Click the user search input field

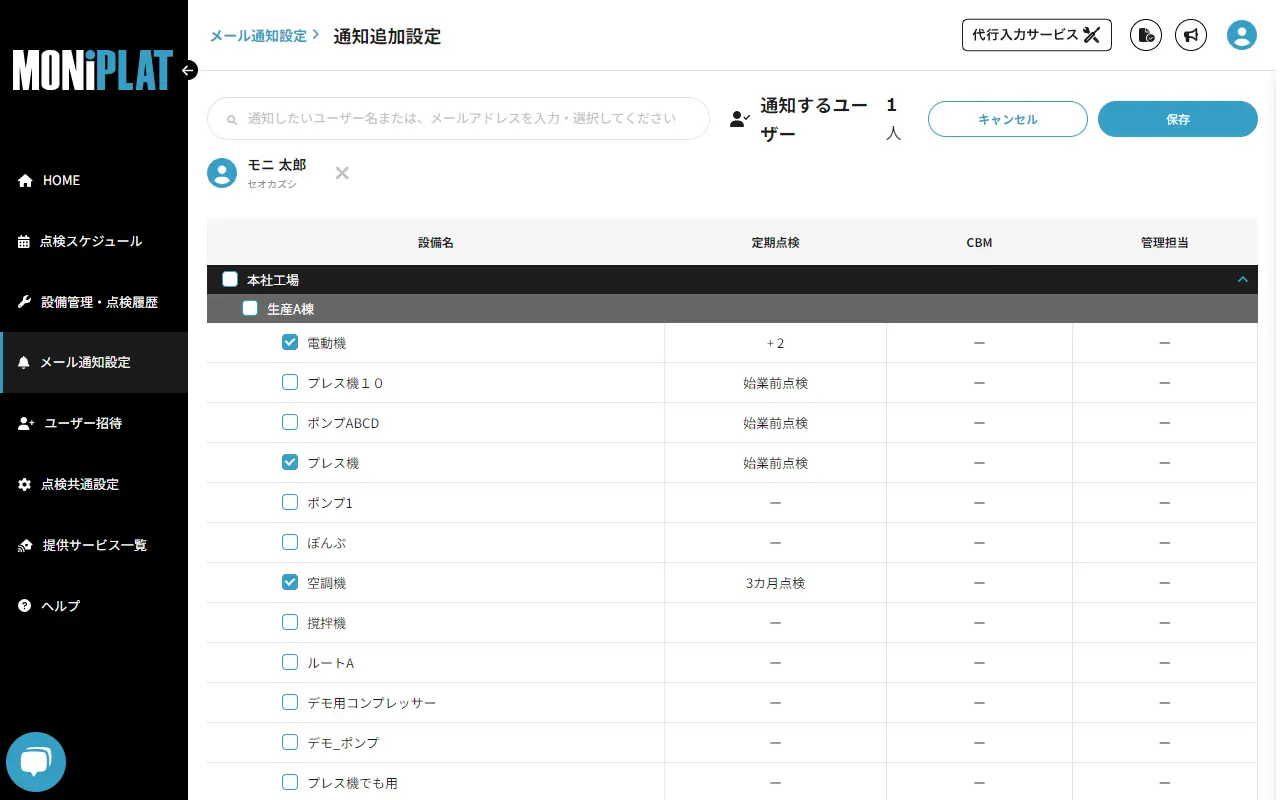pyautogui.click(x=458, y=118)
